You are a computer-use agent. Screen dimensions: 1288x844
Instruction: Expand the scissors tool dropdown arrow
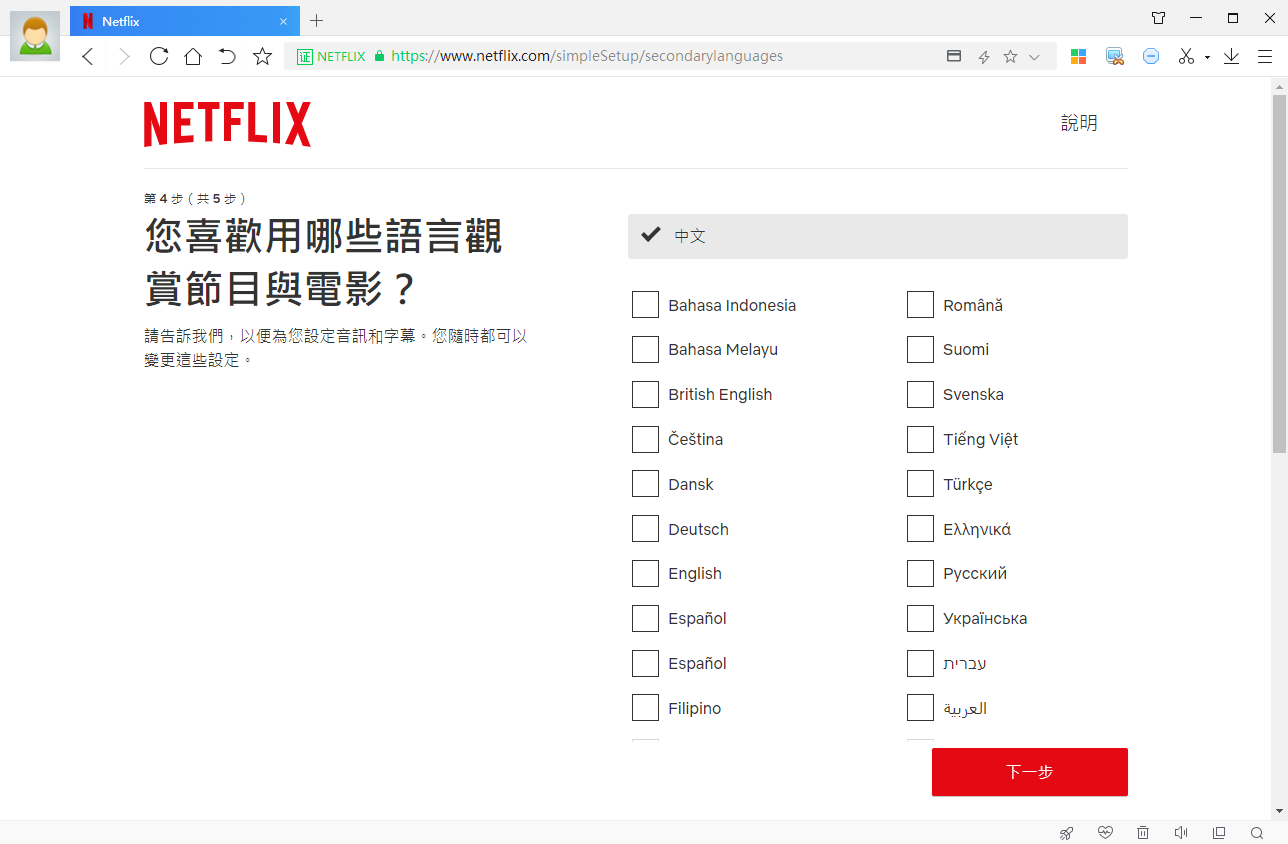click(x=1207, y=58)
